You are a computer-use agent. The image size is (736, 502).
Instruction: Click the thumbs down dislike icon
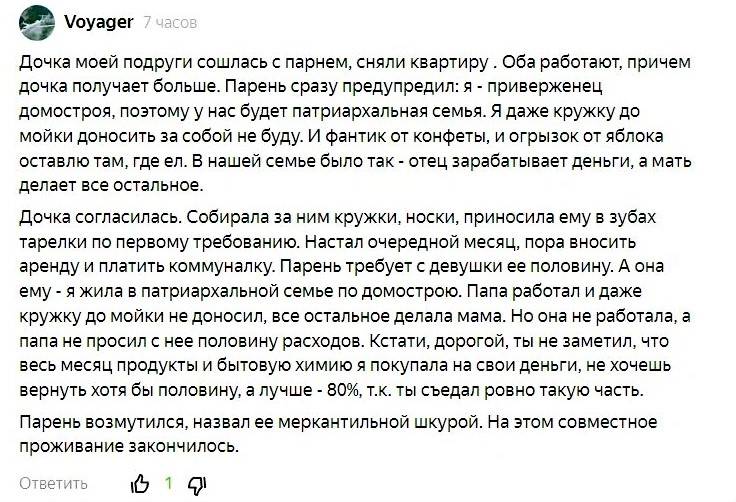pos(197,485)
